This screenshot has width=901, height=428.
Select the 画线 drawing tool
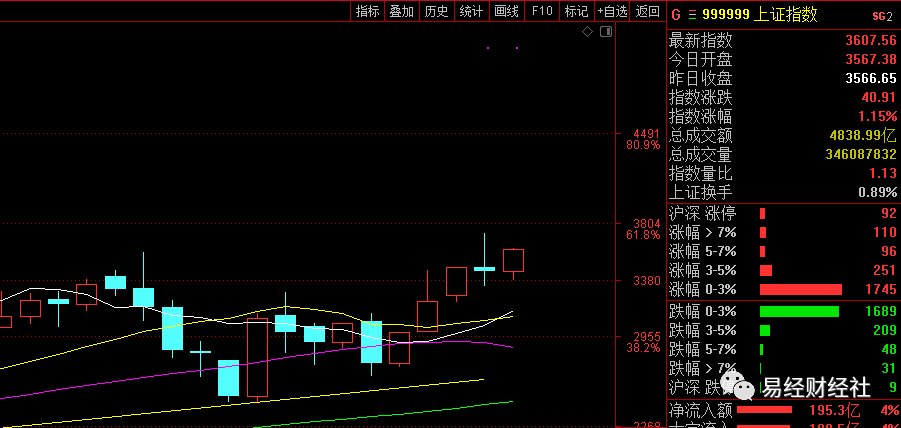coord(506,11)
